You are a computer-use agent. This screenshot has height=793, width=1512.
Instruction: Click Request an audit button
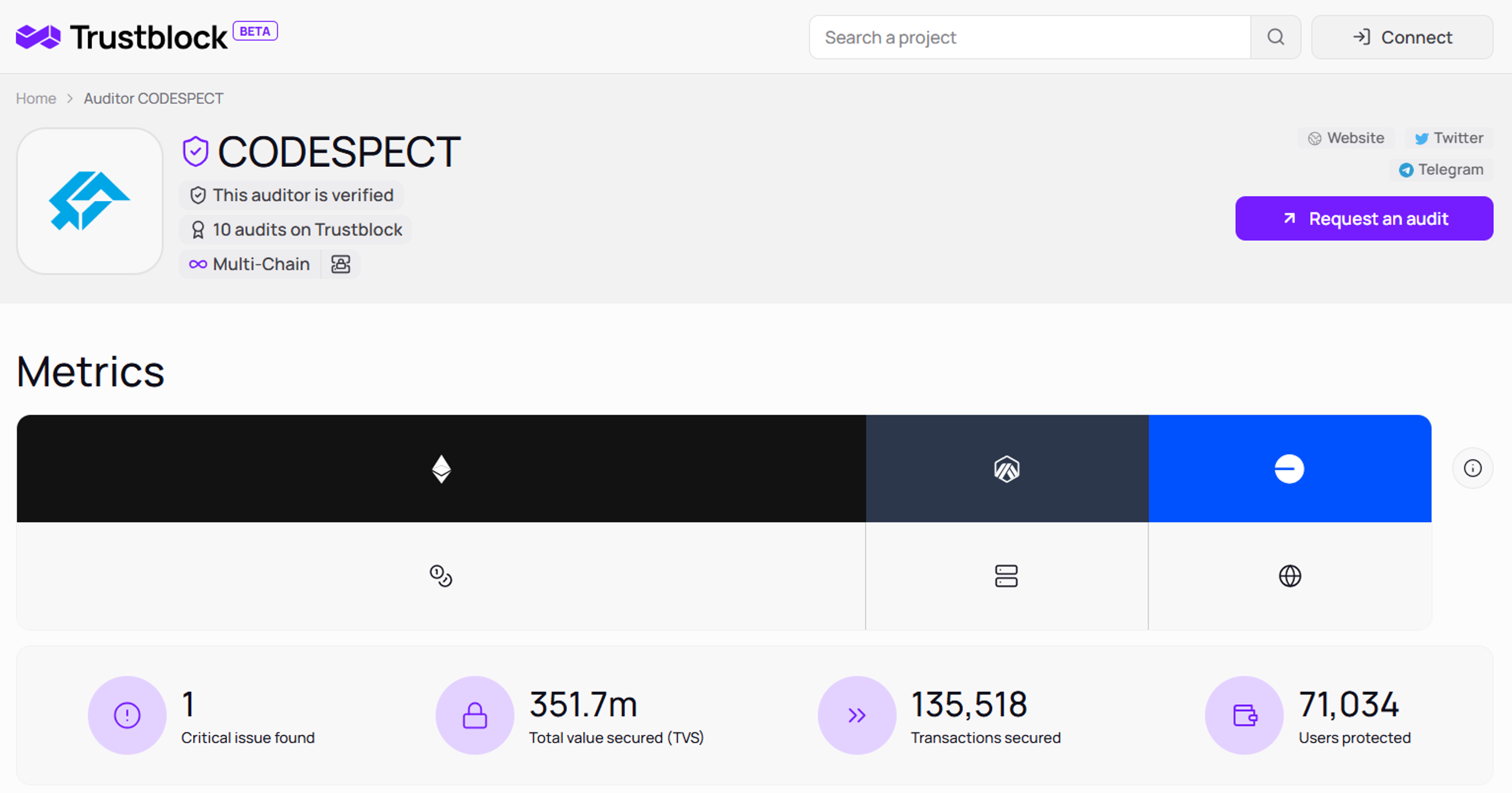coord(1364,219)
